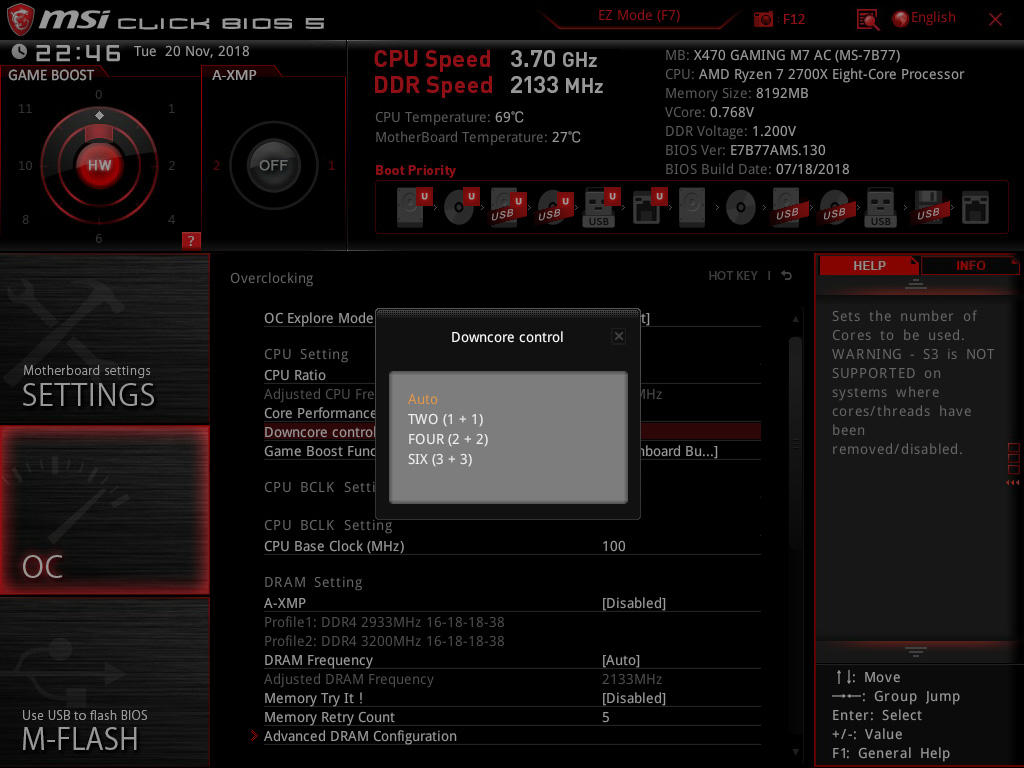Screen dimensions: 1024x768
Task: Switch to EZ Mode (F7)
Action: coord(639,16)
